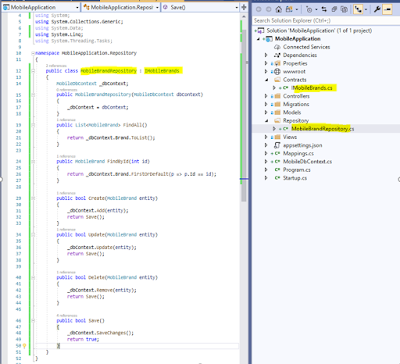The image size is (400, 364).
Task: Expand the MobileBrandRepository.cs file node arrow
Action: tap(274, 129)
